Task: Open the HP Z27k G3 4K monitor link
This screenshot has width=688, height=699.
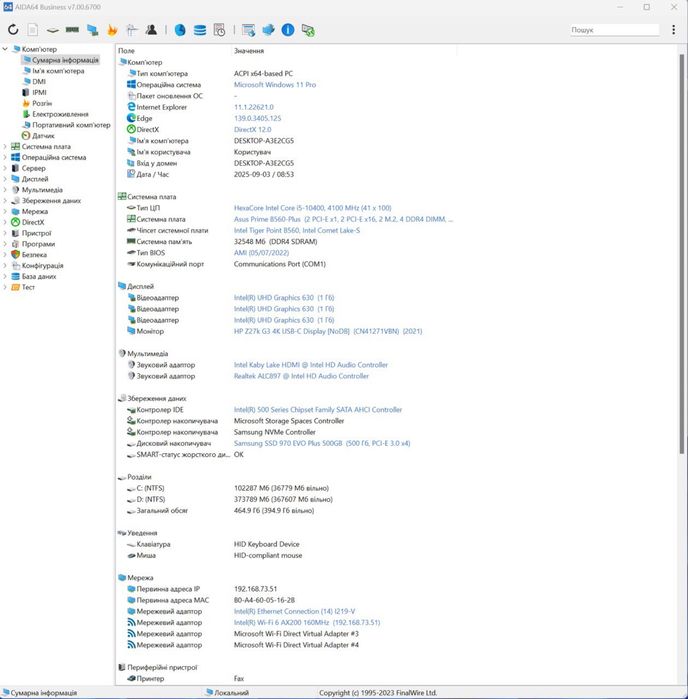Action: click(x=328, y=331)
